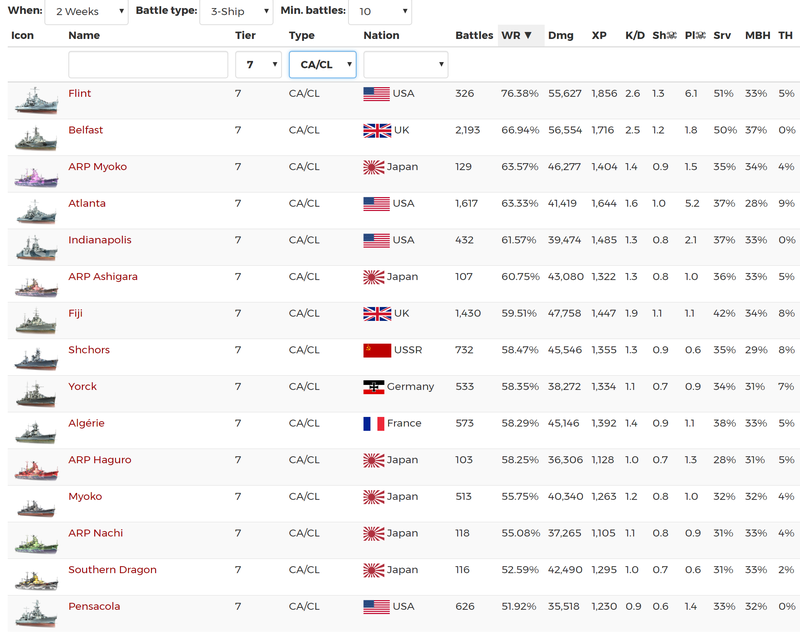Open the Nation filter dropdown

[x=405, y=65]
